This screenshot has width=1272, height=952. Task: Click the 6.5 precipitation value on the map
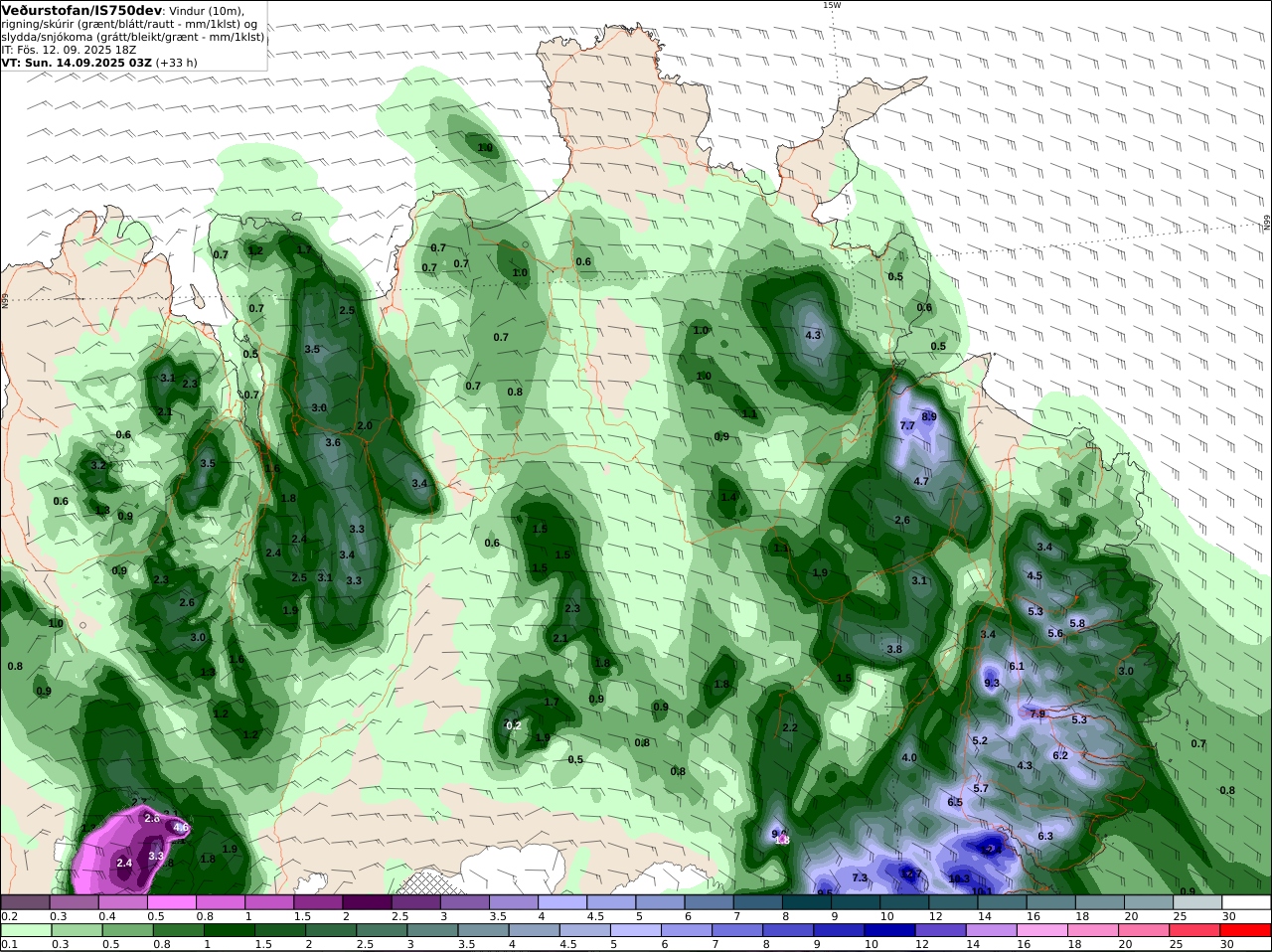pos(955,802)
